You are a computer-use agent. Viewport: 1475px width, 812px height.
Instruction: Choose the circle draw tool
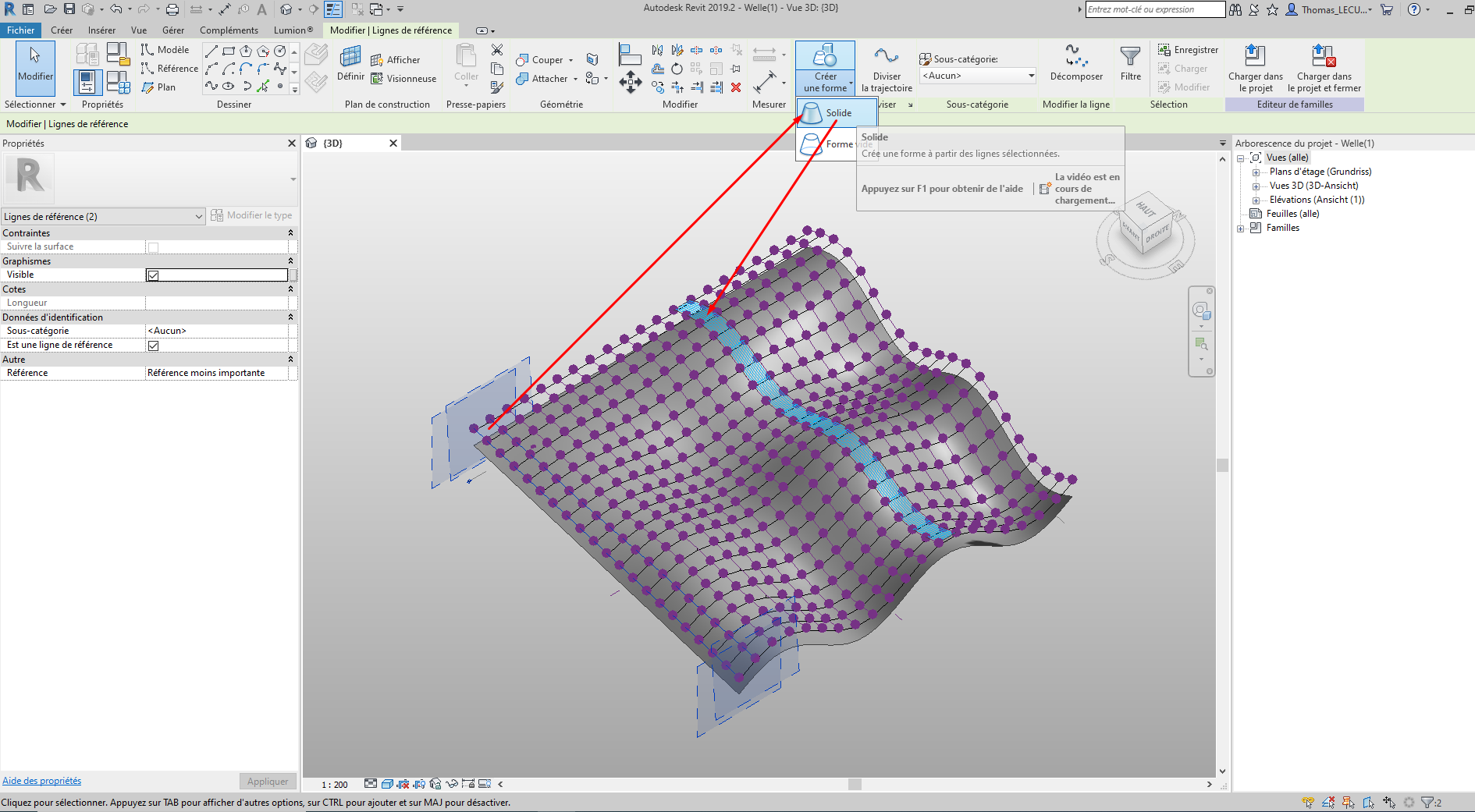pos(280,51)
